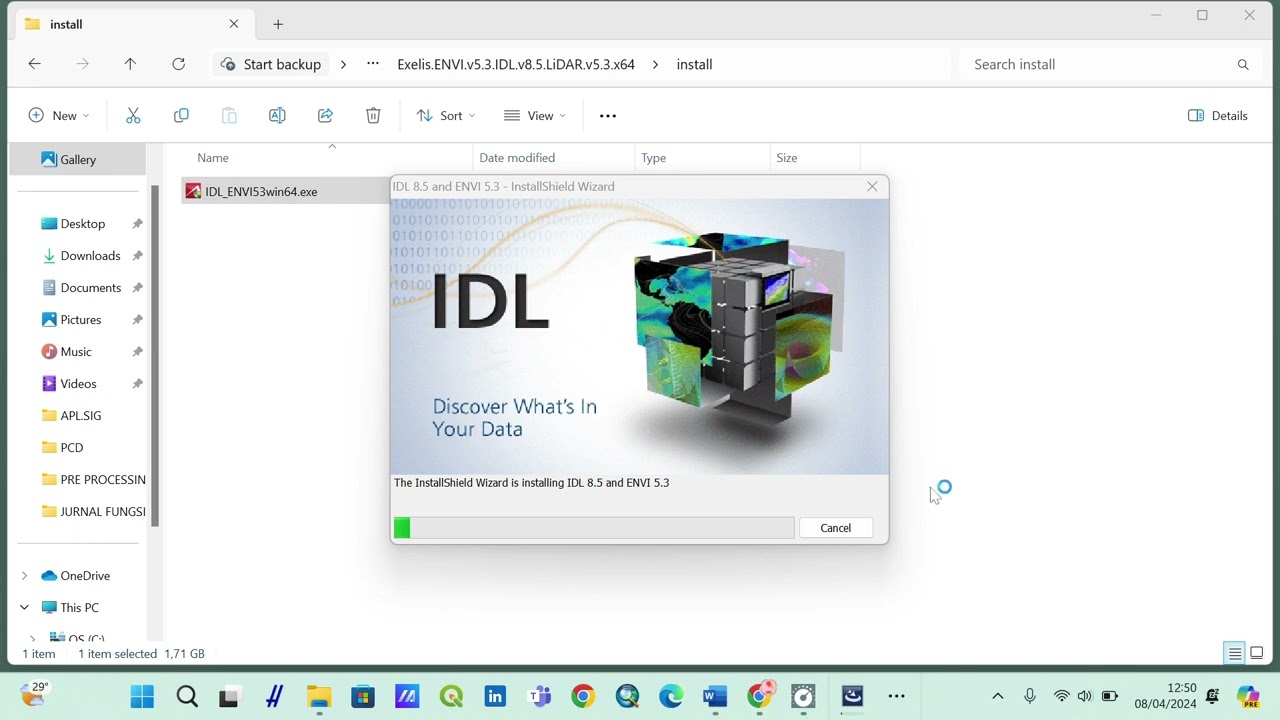Image resolution: width=1280 pixels, height=720 pixels.
Task: Open the Copilot preview icon
Action: [1247, 696]
